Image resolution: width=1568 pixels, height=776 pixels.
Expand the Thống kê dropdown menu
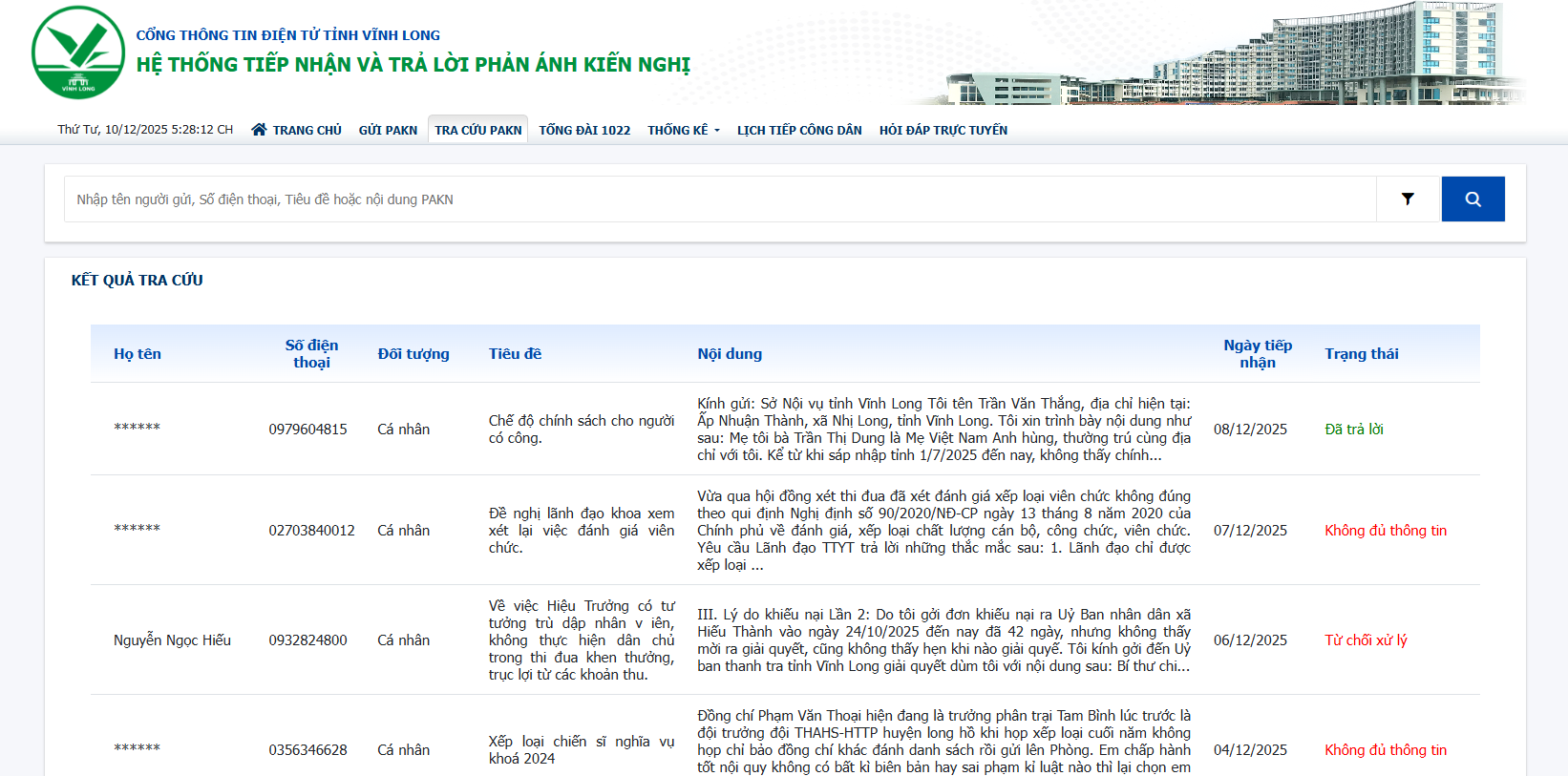pos(683,130)
